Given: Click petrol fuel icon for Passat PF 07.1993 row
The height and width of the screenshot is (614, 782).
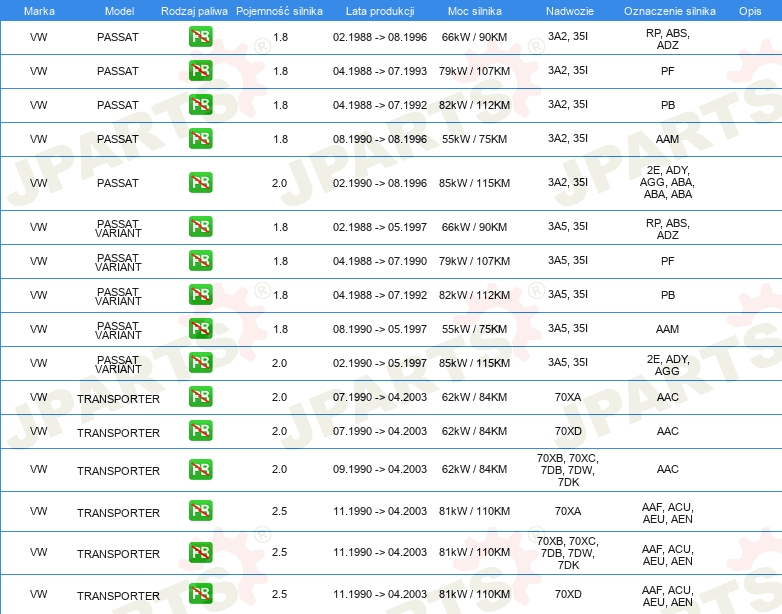Looking at the screenshot, I should point(200,71).
